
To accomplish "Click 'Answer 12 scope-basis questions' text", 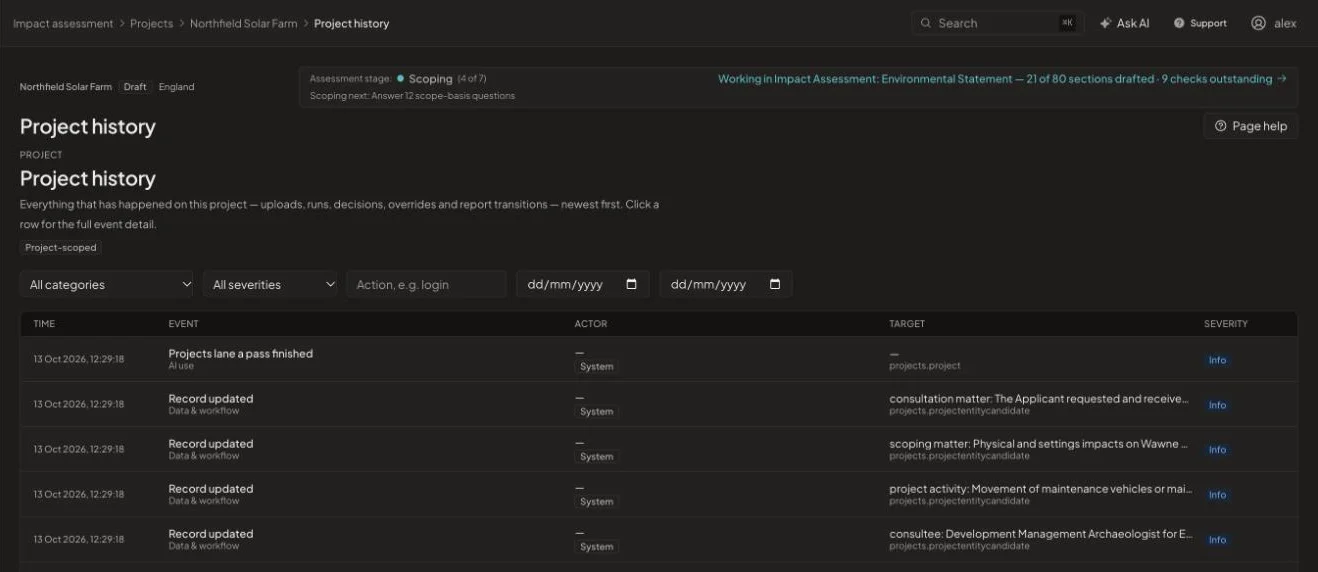I will pos(443,96).
